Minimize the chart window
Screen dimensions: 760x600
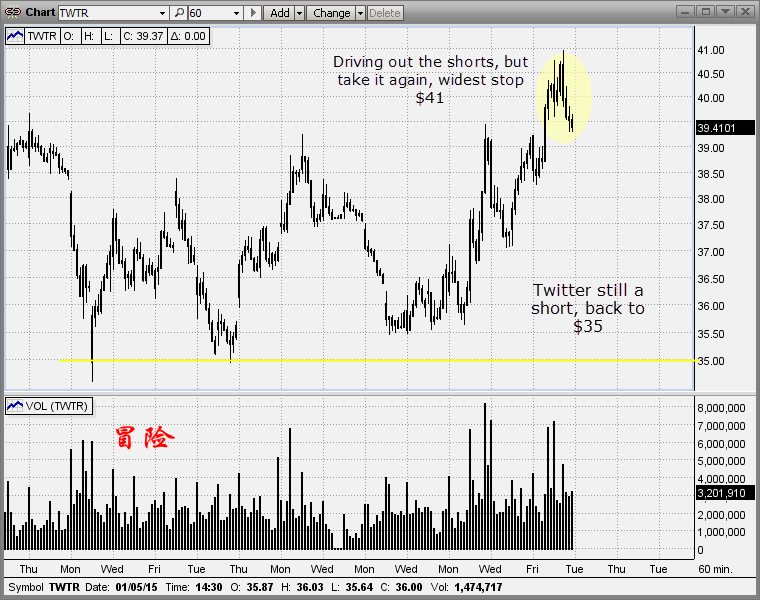[684, 12]
